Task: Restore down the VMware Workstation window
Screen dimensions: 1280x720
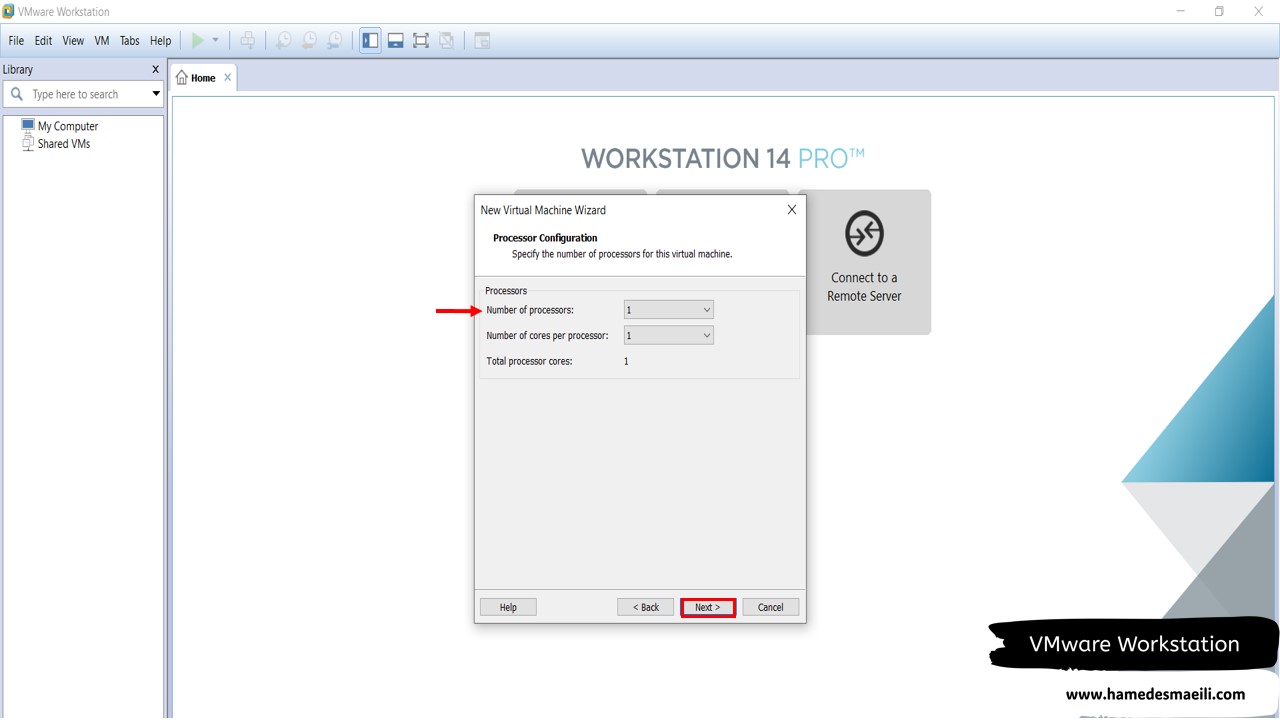Action: pos(1219,12)
